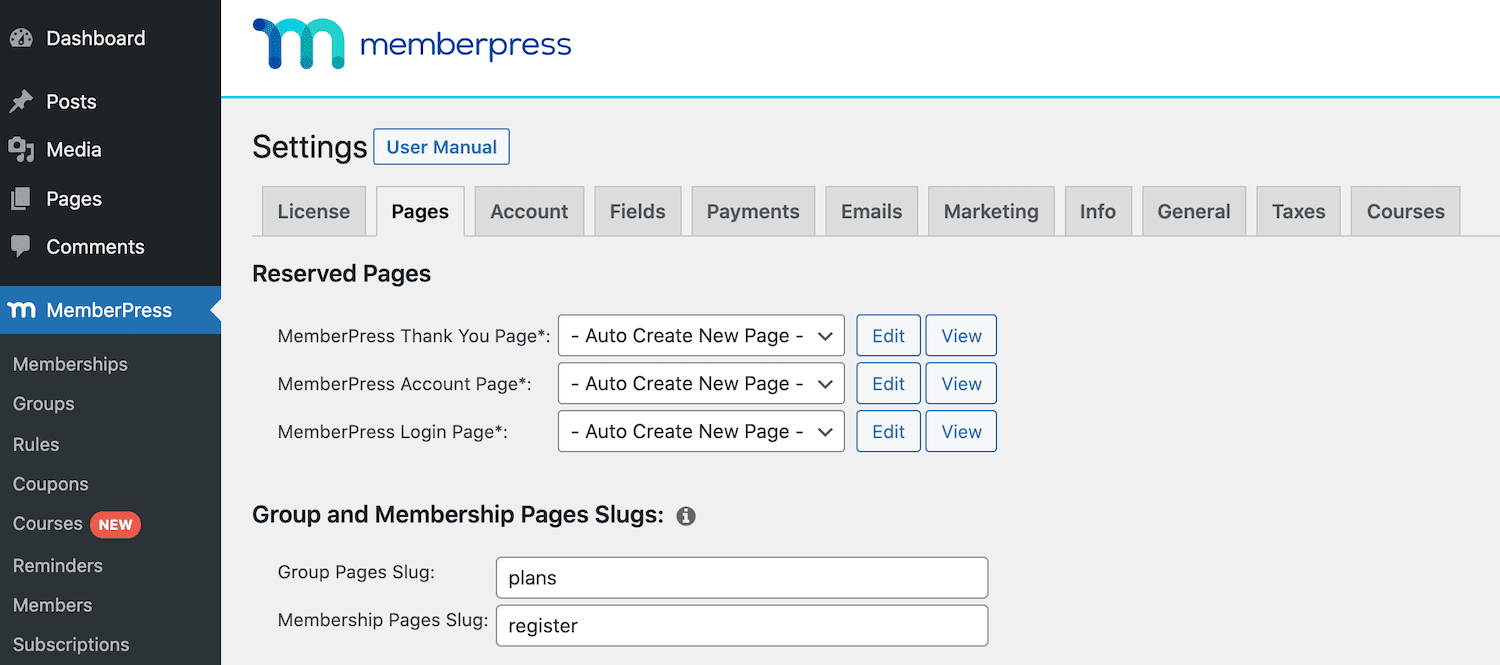
Task: Click the info icon next to Pages Slugs heading
Action: coord(686,516)
